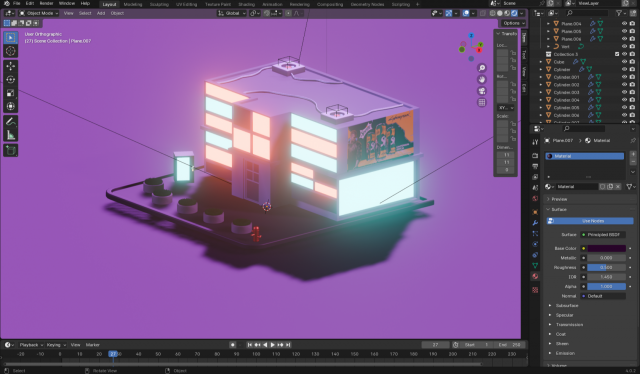
Task: Click the viewport Options button
Action: [513, 23]
